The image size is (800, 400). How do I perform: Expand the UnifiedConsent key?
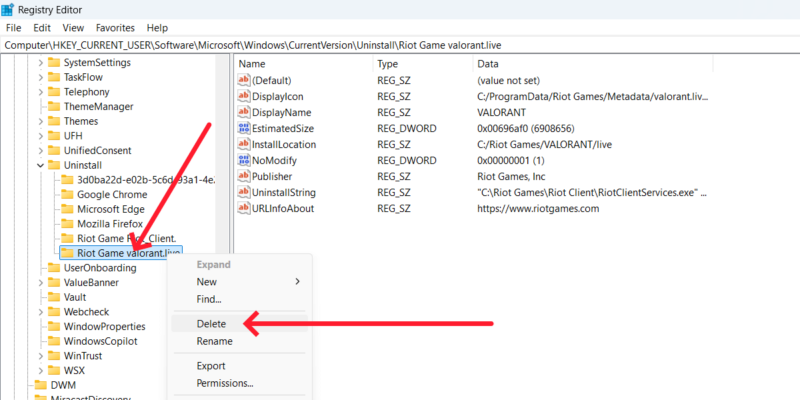41,151
